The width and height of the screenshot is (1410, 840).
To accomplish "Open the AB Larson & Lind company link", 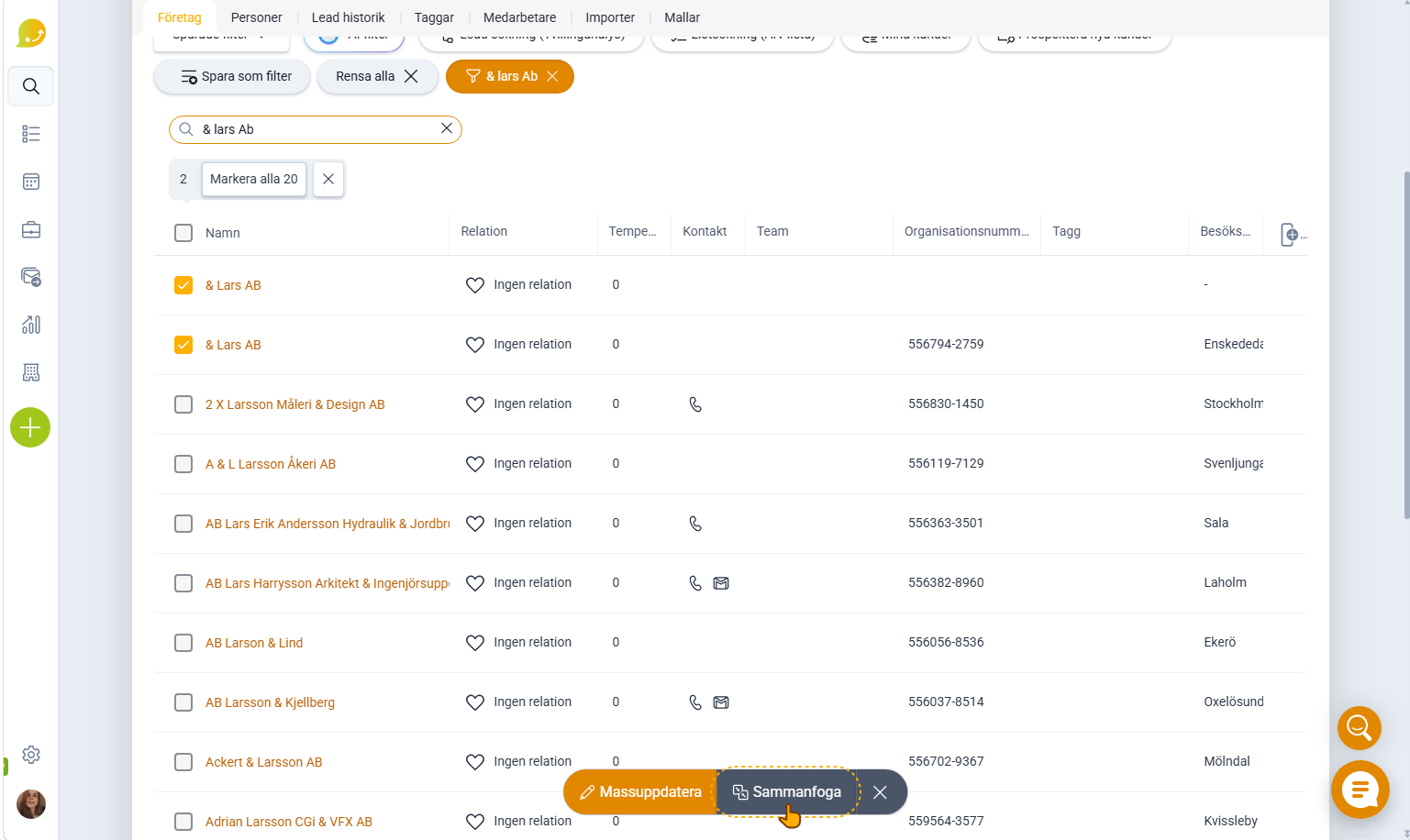I will click(254, 643).
